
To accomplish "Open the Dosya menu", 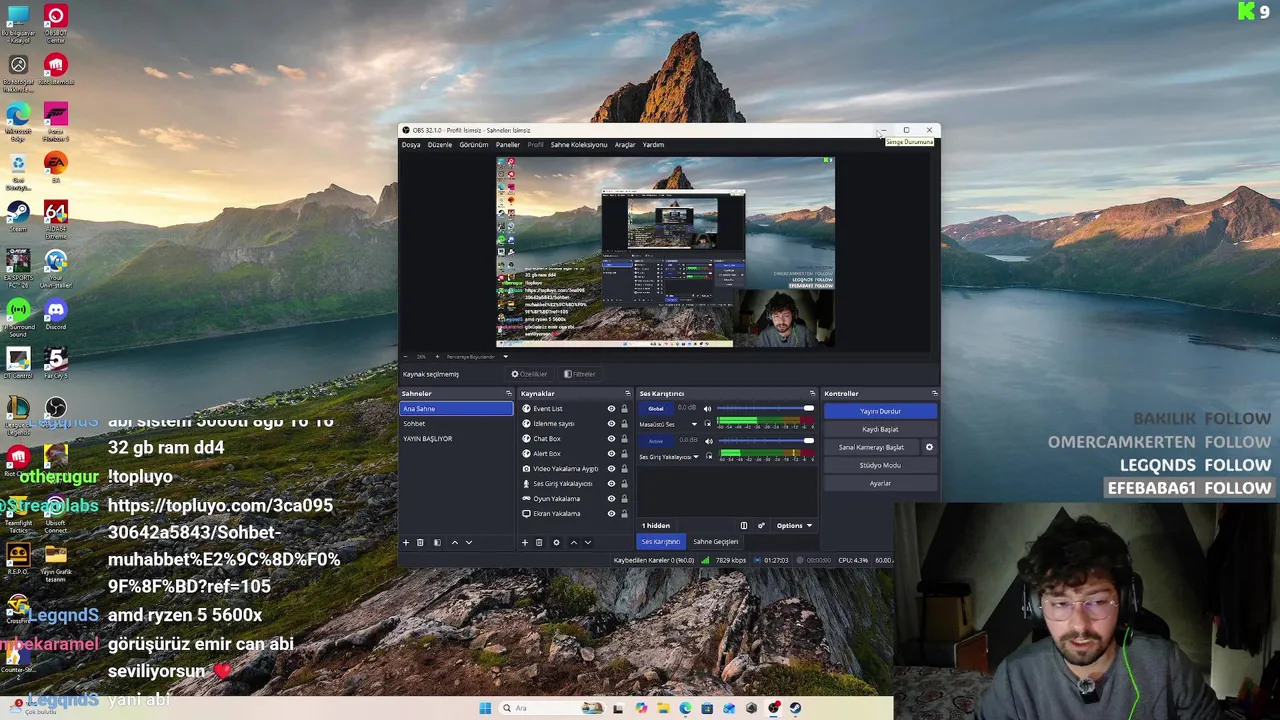I will pyautogui.click(x=411, y=145).
